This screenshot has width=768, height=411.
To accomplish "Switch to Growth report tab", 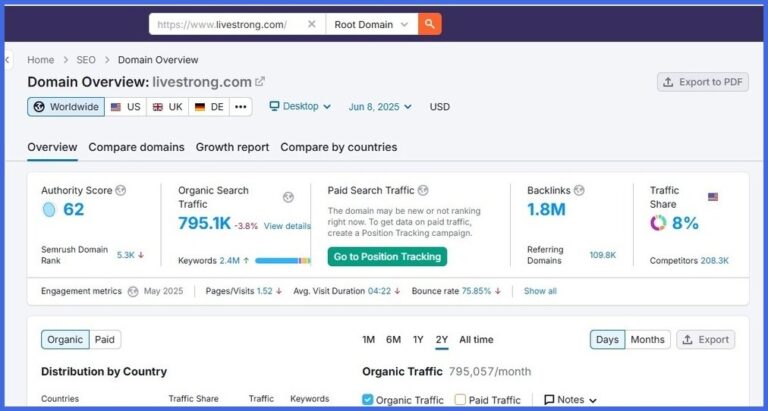I will click(x=232, y=147).
